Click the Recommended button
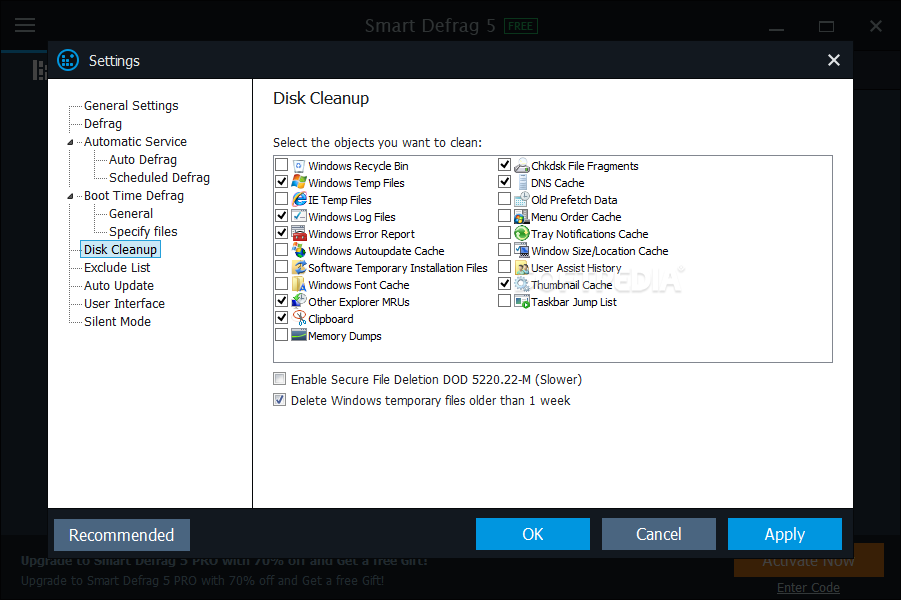The height and width of the screenshot is (600, 901). click(122, 535)
